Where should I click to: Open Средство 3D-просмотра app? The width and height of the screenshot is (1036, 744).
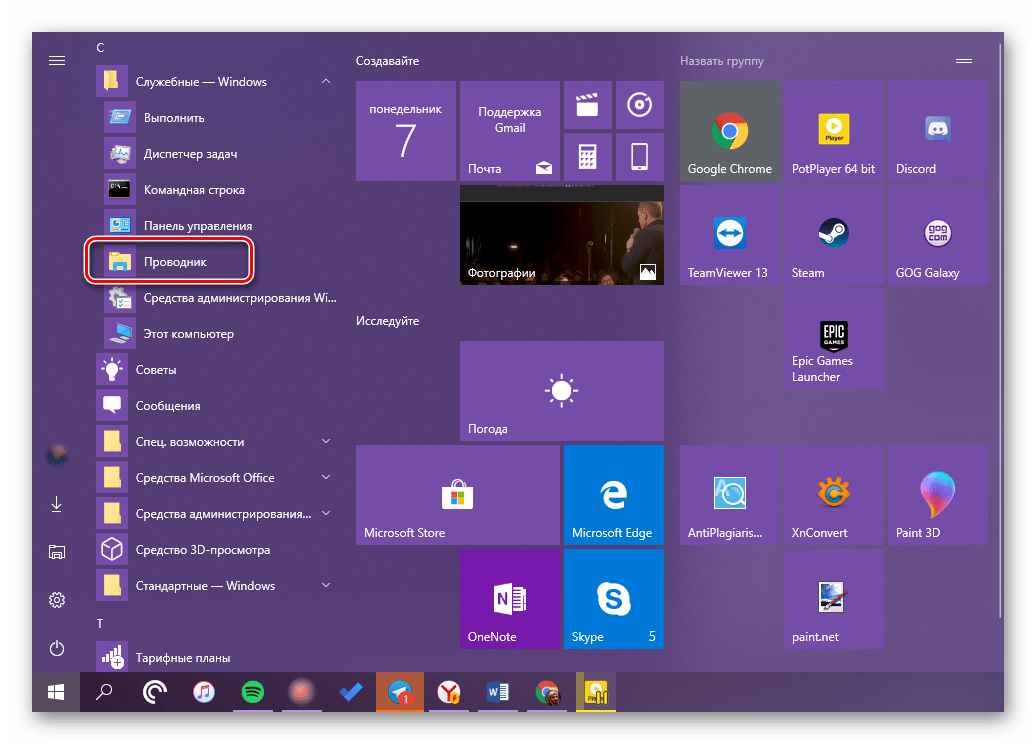click(x=218, y=550)
